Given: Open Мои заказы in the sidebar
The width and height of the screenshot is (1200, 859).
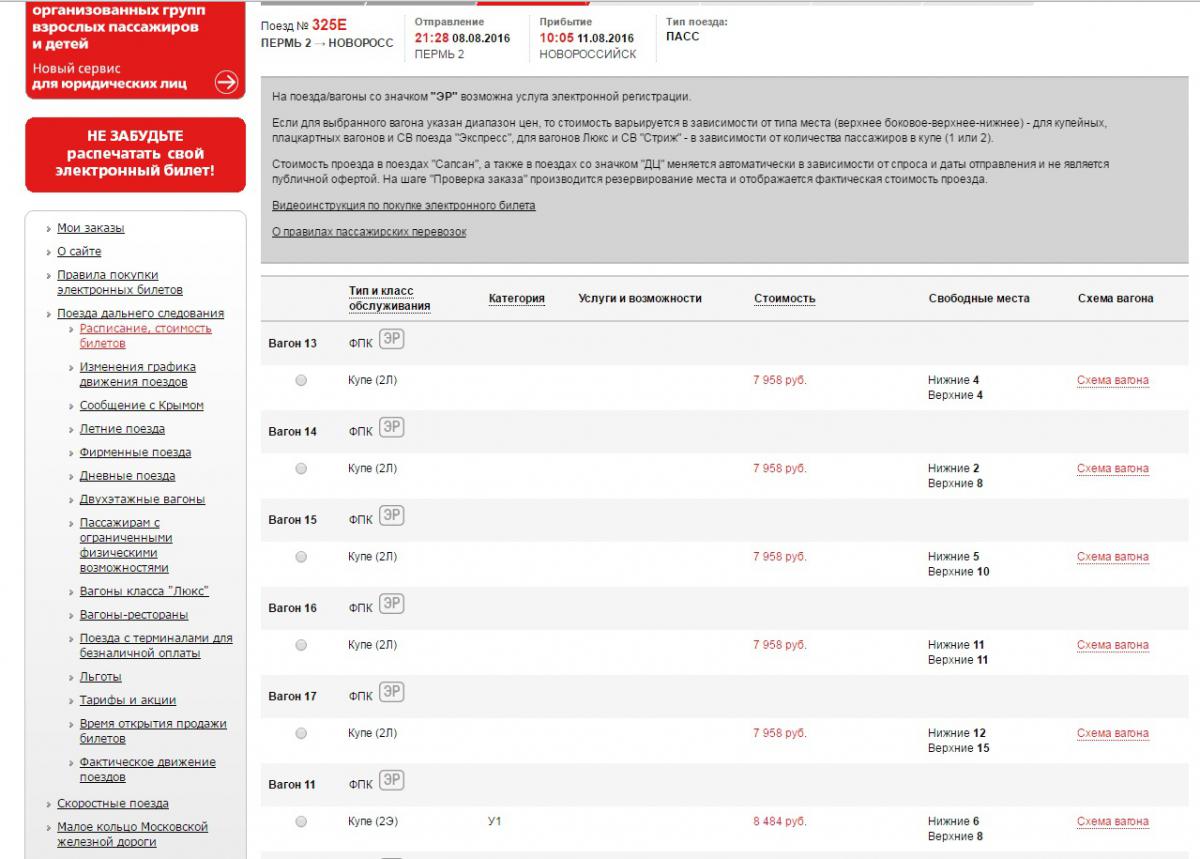Looking at the screenshot, I should (x=90, y=228).
